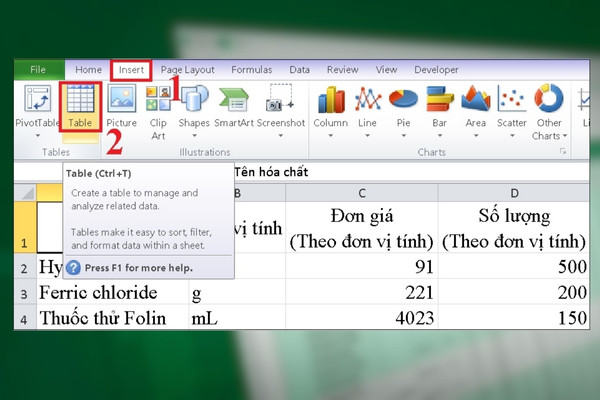This screenshot has height=400, width=600.
Task: Select row 3 header
Action: click(25, 292)
